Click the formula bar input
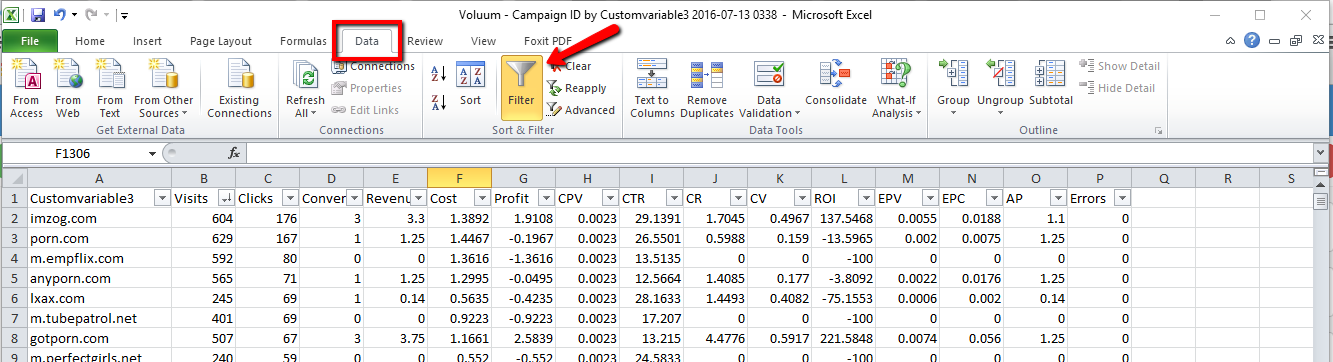Image resolution: width=1333 pixels, height=362 pixels. point(778,153)
